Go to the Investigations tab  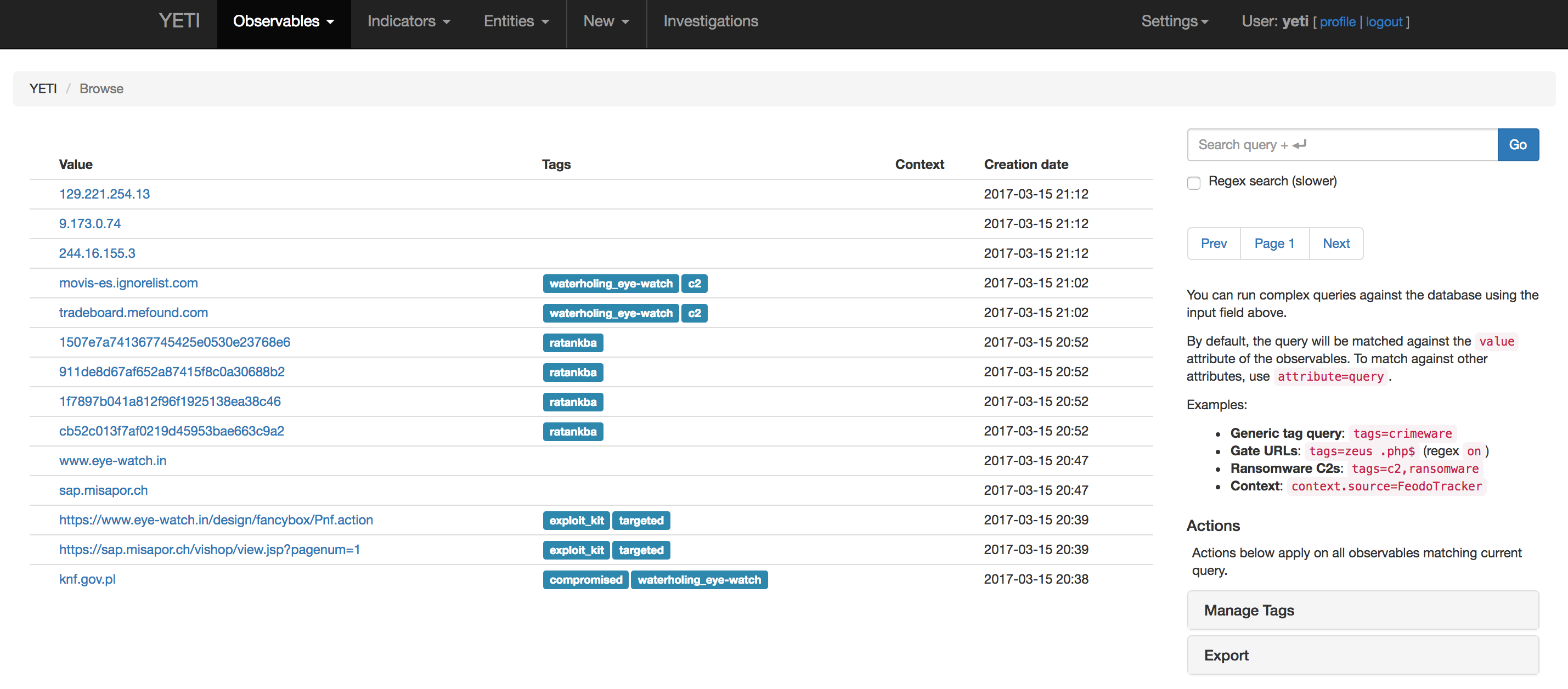coord(710,21)
